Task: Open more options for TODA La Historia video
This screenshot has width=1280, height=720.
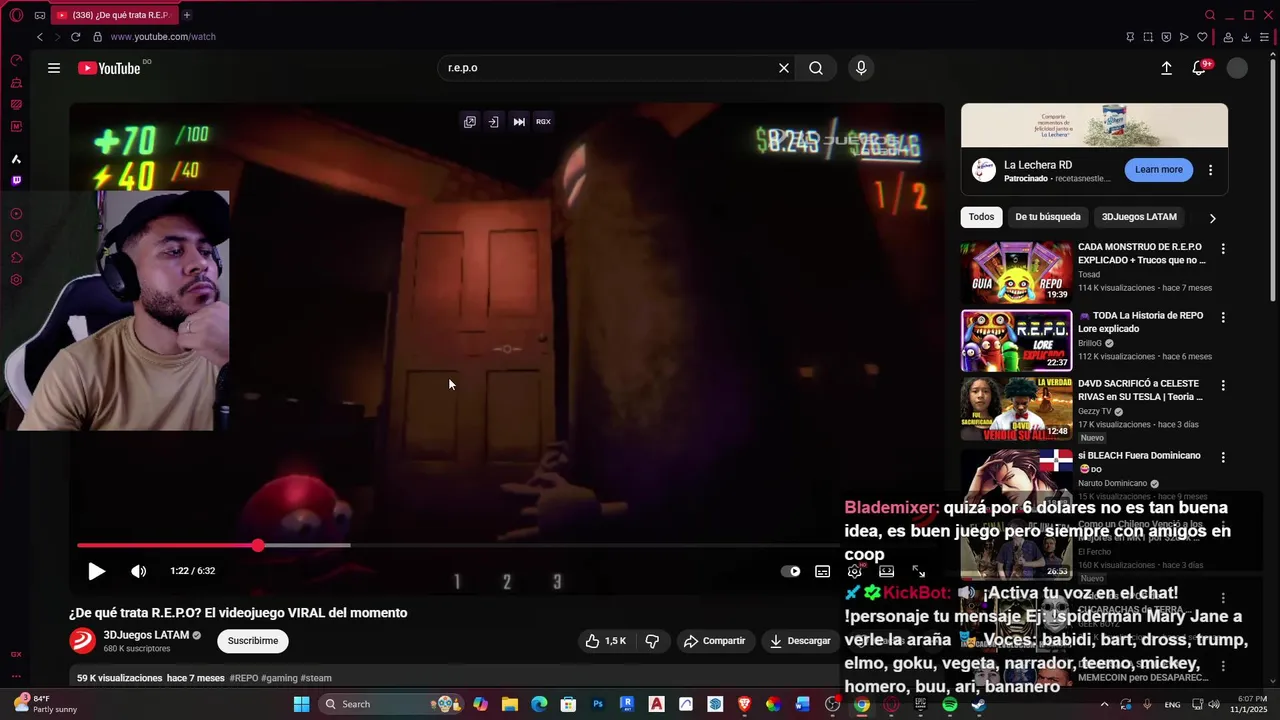Action: pos(1222,317)
